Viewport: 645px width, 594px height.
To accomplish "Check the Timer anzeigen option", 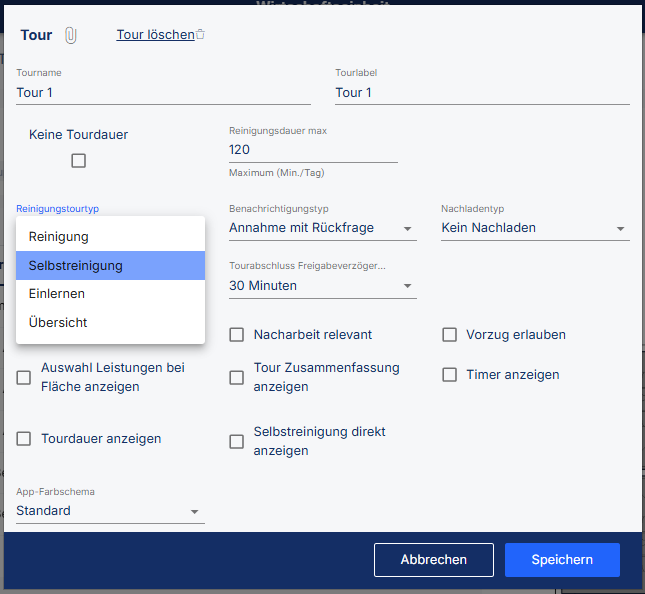I will (450, 375).
